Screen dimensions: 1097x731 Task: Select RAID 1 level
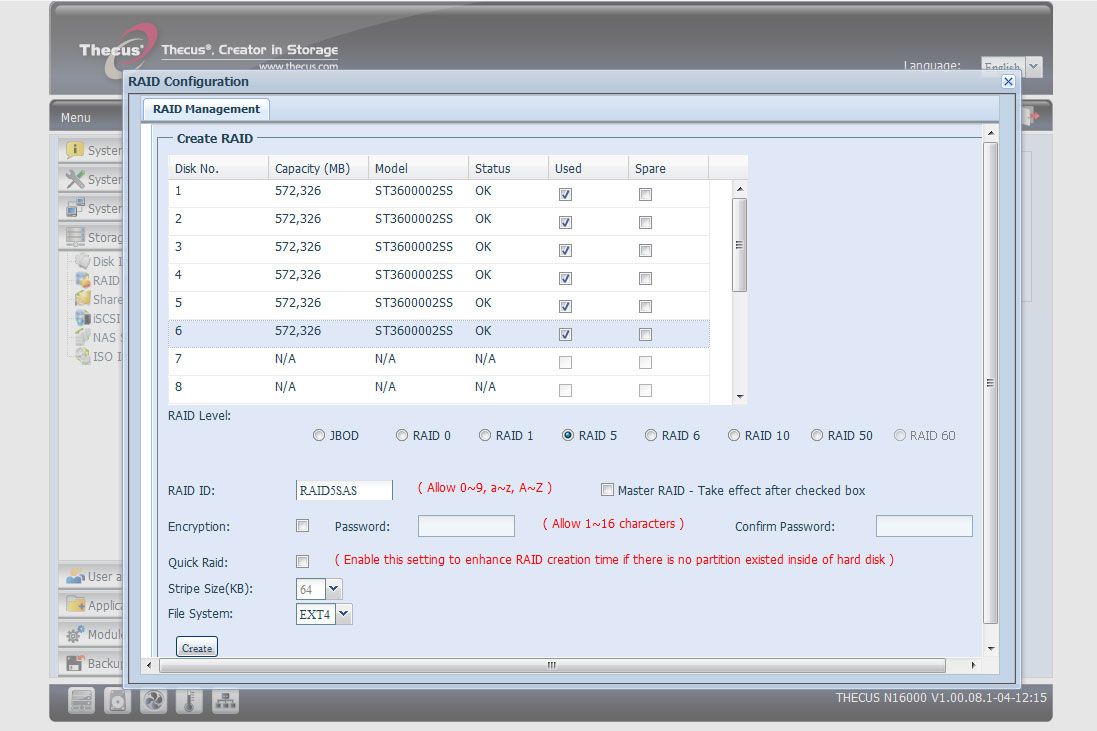485,435
